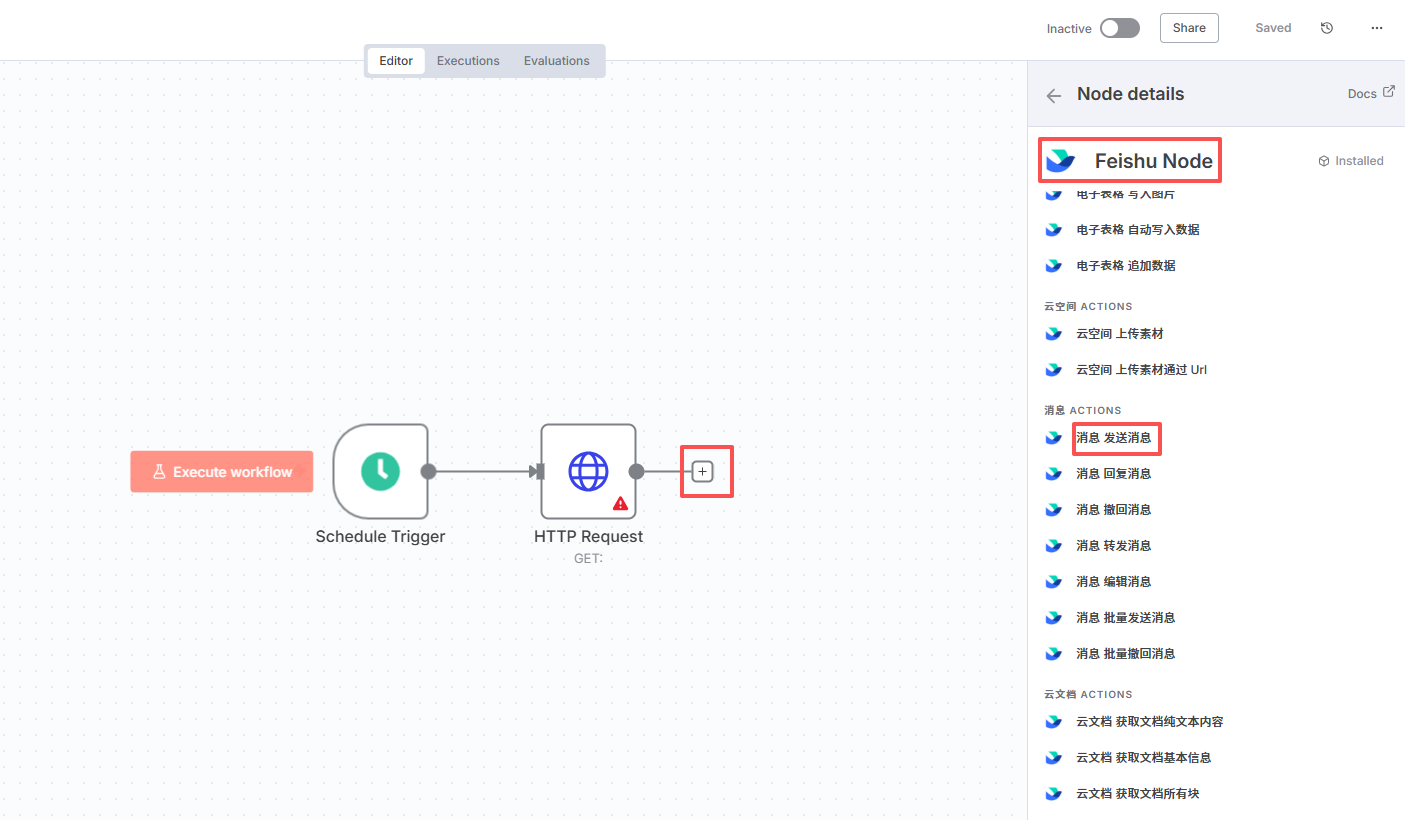Go back using the Node details arrow
Screen dimensions: 1405x820
point(1053,95)
